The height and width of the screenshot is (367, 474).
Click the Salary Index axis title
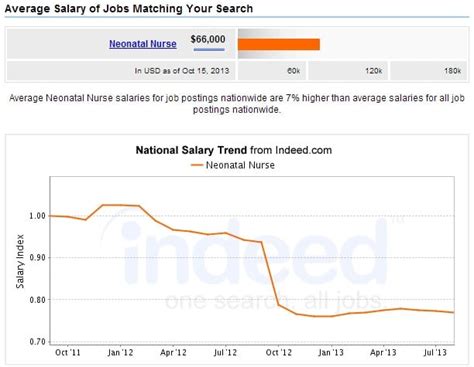coord(20,261)
